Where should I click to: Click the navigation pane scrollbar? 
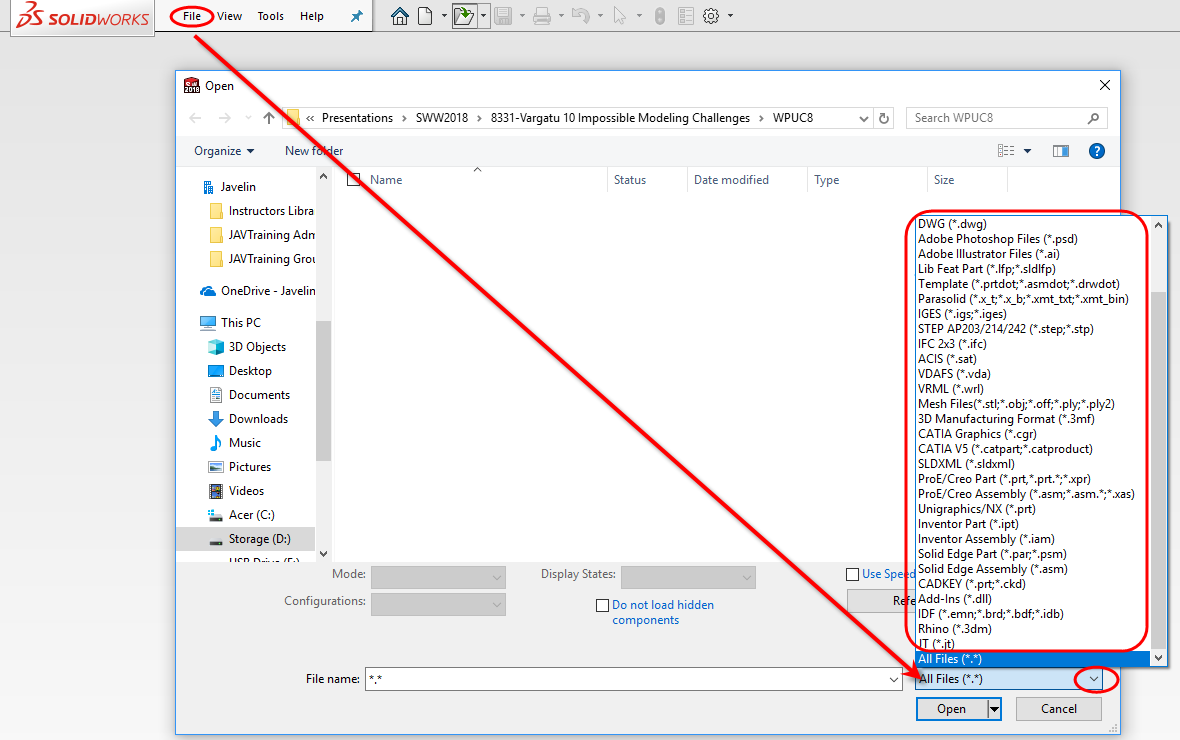click(324, 391)
